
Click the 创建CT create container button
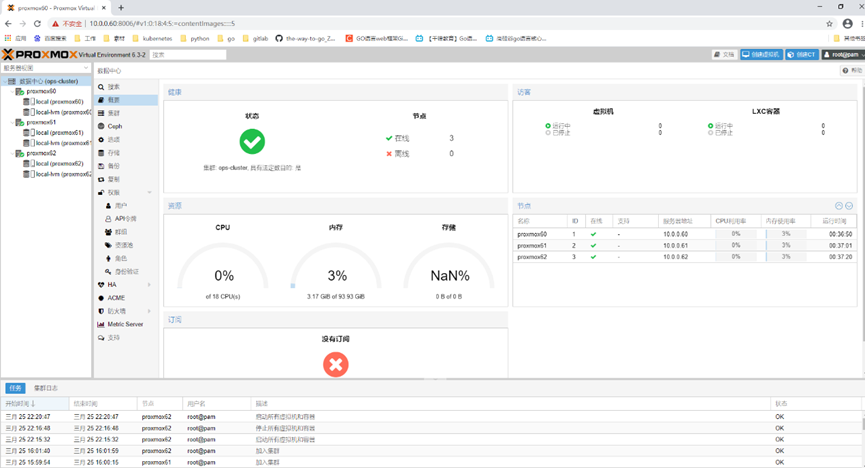802,55
